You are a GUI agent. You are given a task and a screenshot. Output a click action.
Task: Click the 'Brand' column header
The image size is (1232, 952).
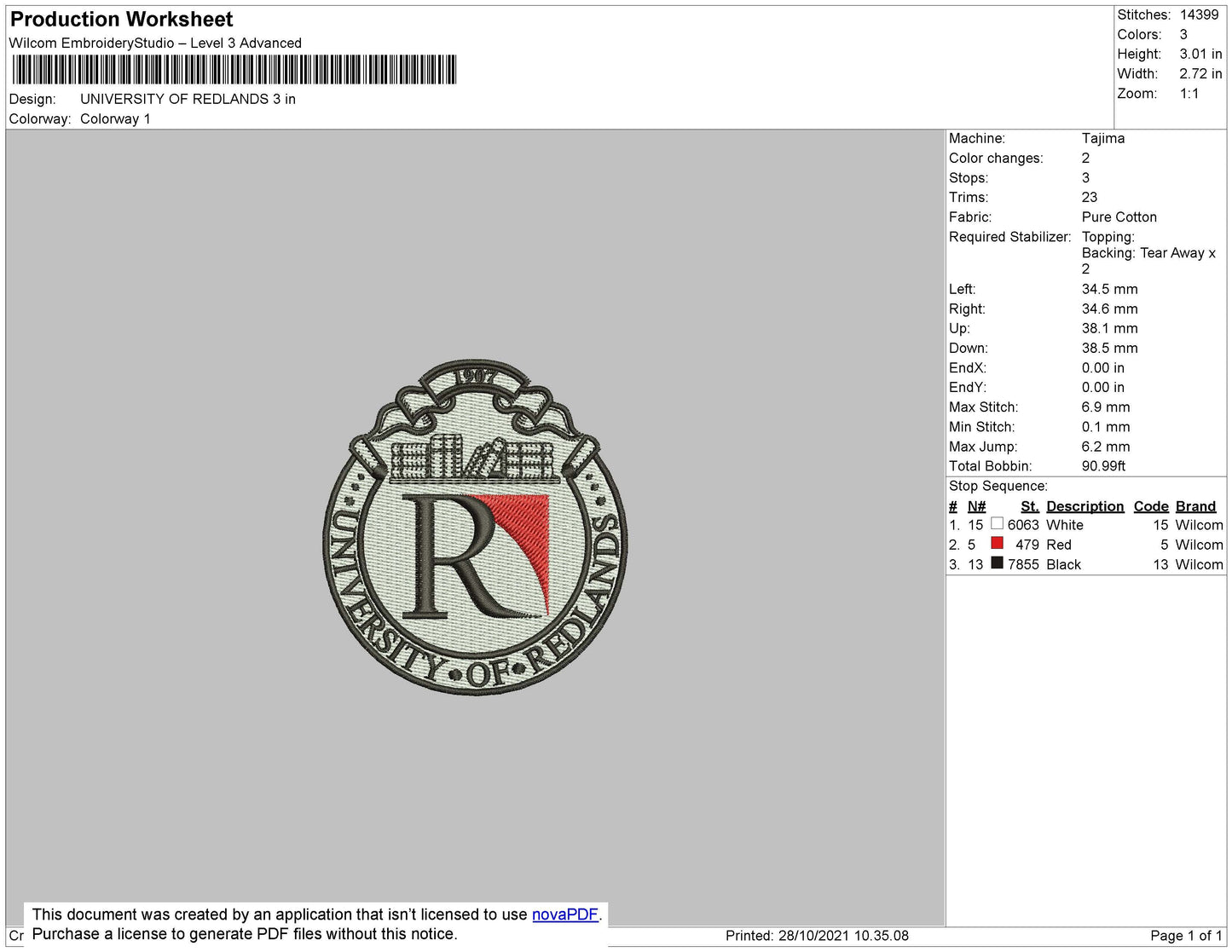click(1195, 506)
